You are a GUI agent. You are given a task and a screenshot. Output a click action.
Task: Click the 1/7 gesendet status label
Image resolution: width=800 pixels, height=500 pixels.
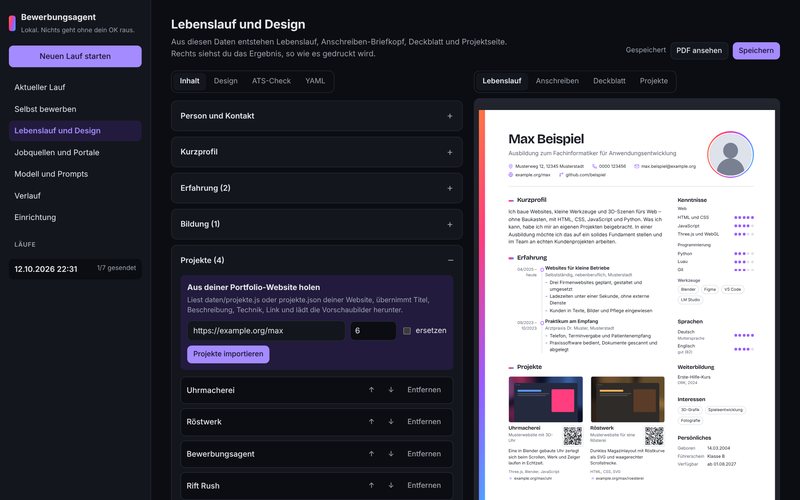pyautogui.click(x=116, y=268)
